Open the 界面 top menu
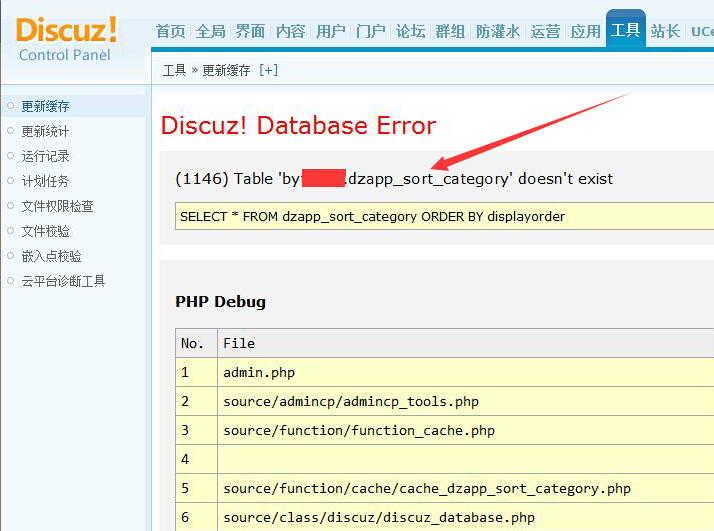Image resolution: width=714 pixels, height=531 pixels. pos(250,31)
